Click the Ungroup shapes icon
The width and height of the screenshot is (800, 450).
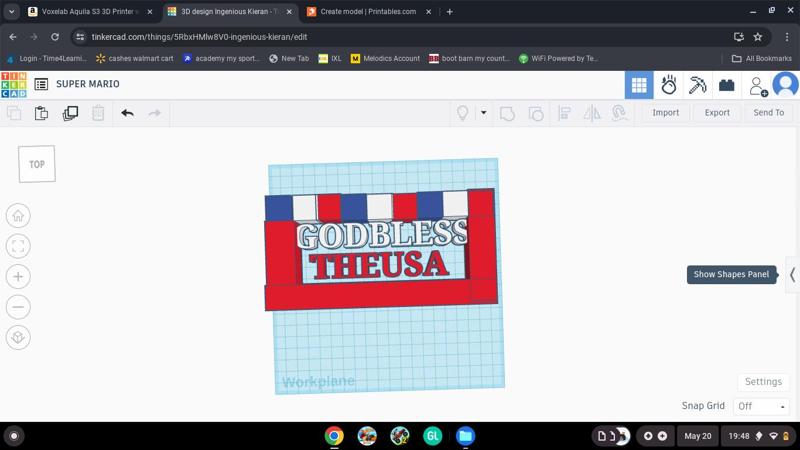[536, 113]
